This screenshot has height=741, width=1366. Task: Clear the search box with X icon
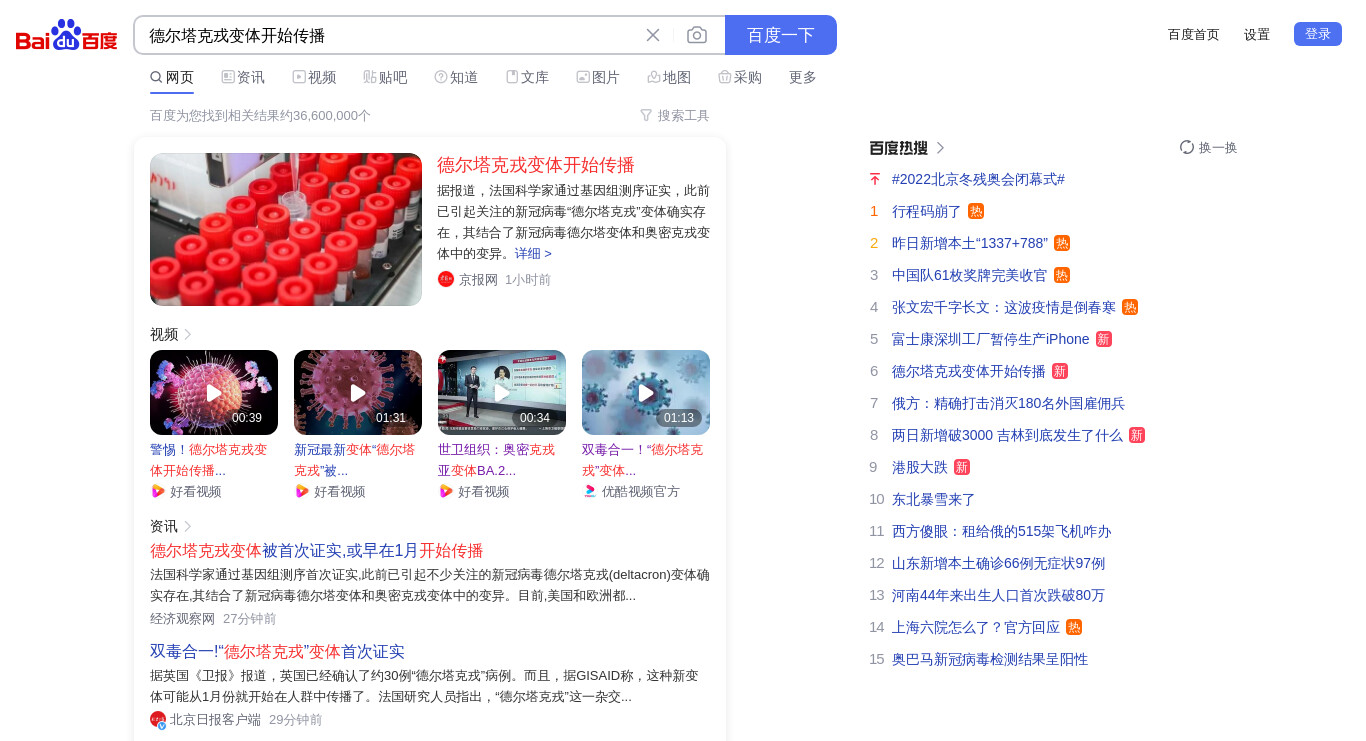(x=653, y=35)
